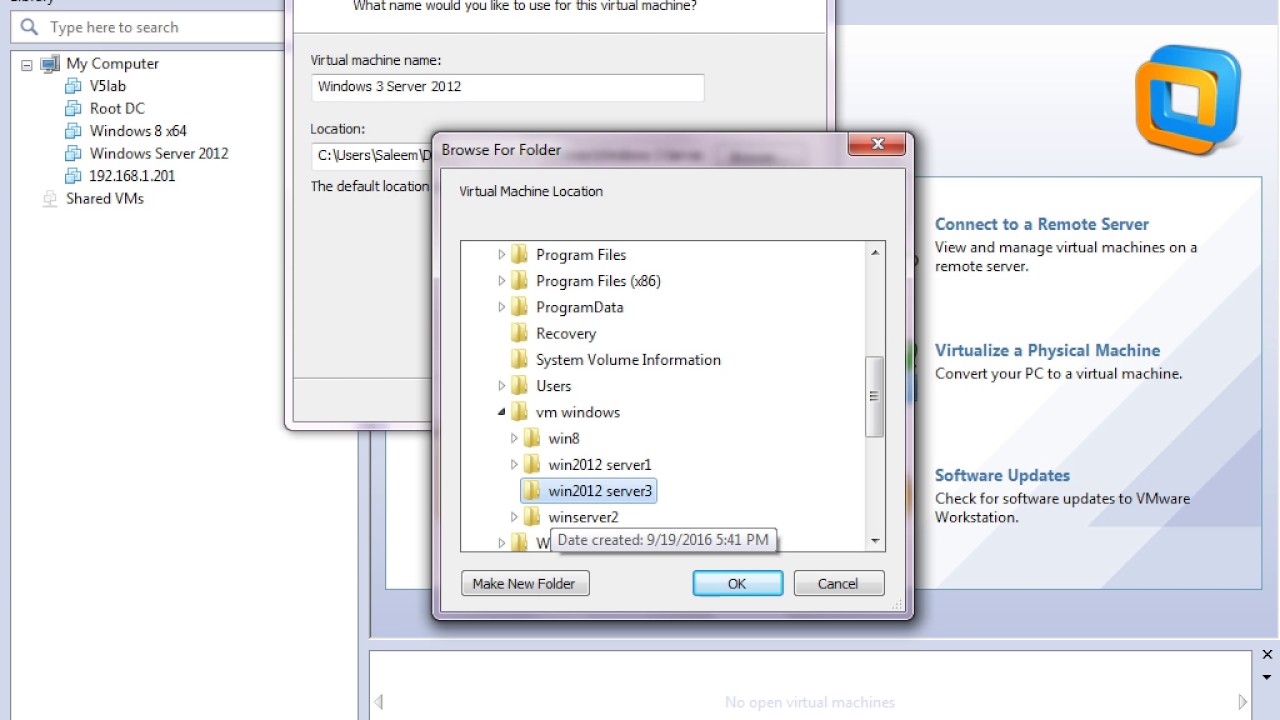Expand the win2012 server1 folder node
The image size is (1280, 720).
pyautogui.click(x=515, y=464)
